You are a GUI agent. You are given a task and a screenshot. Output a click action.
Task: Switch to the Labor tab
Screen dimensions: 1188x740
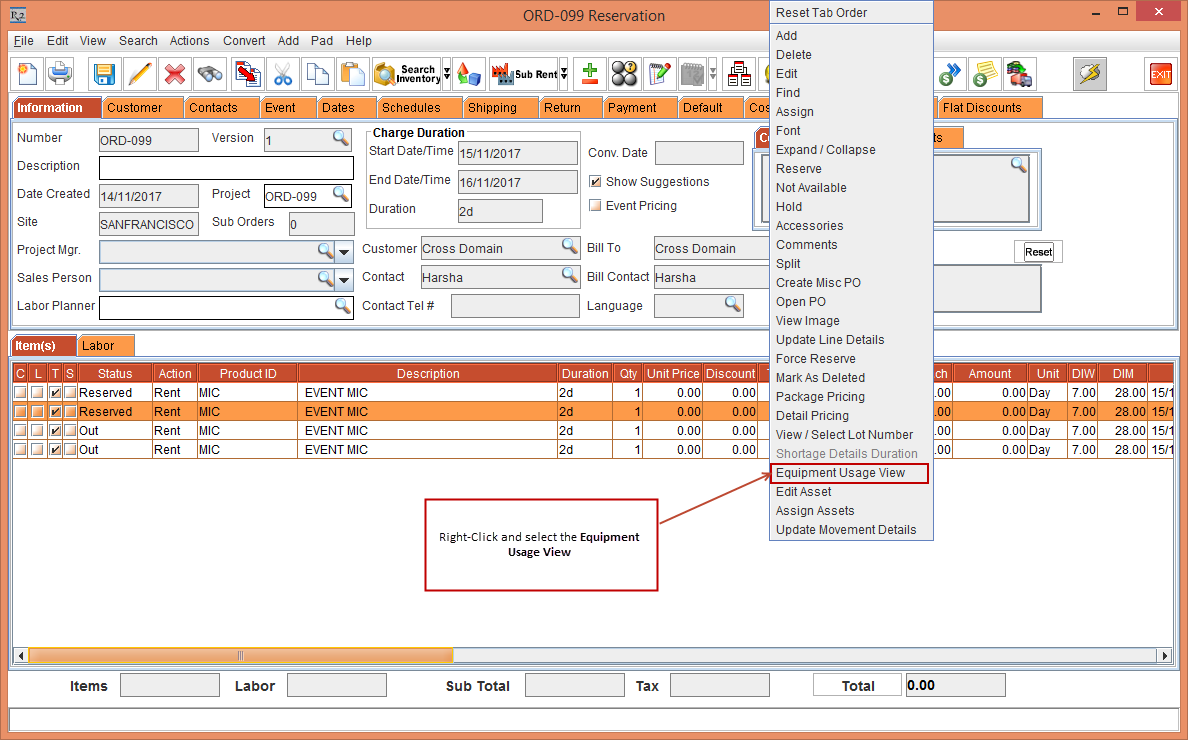pyautogui.click(x=98, y=346)
